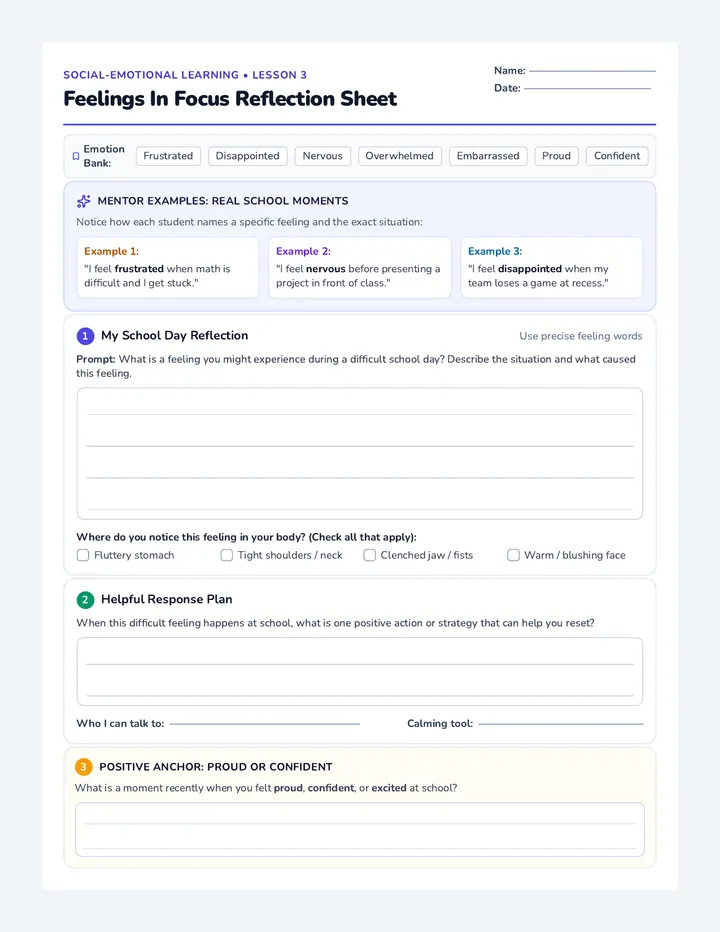The width and height of the screenshot is (720, 932).
Task: Choose the Nervous emotion chip
Action: (322, 156)
